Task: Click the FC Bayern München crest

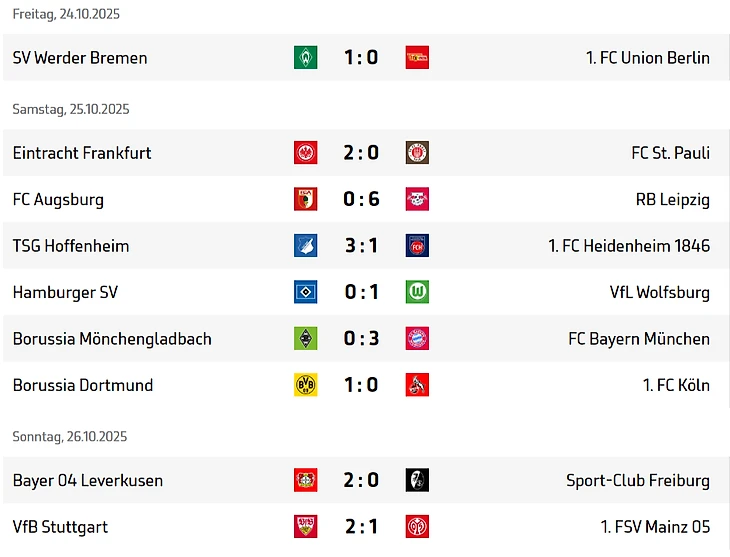Action: (x=417, y=339)
